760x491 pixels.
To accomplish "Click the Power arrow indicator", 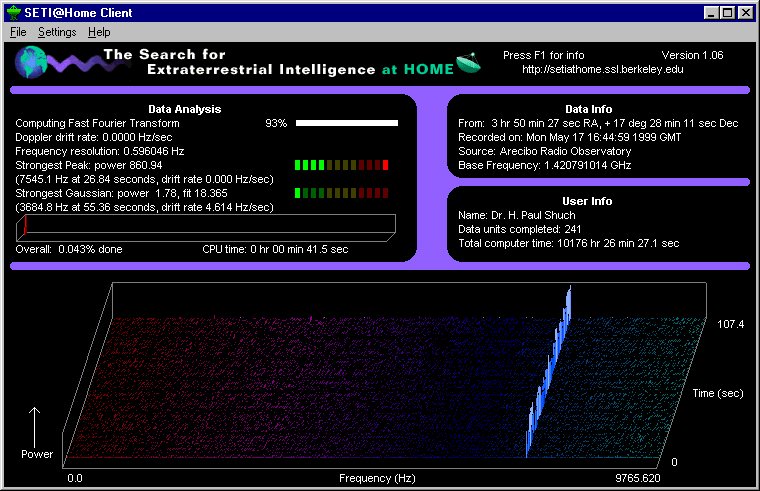I will click(x=34, y=427).
